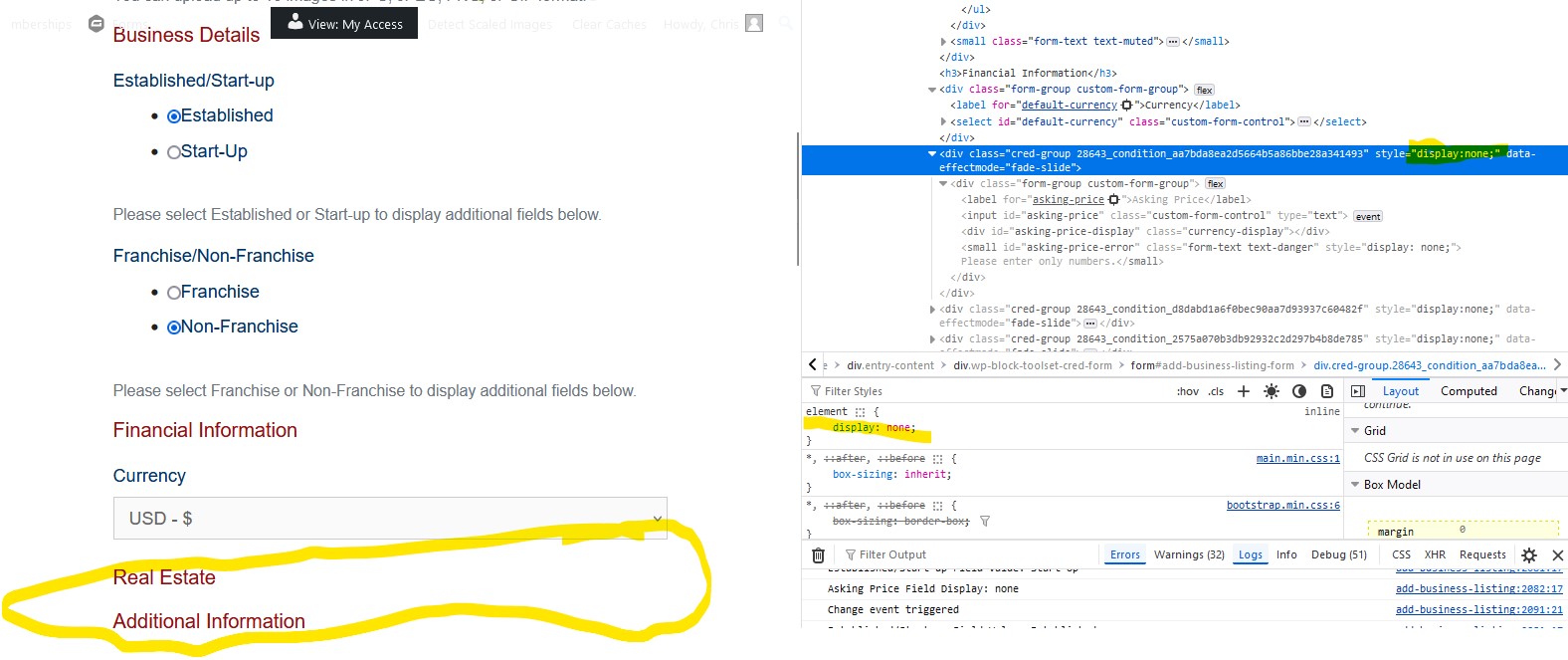1568x660 pixels.
Task: Click flex badge on first form-group div
Action: tap(1204, 90)
